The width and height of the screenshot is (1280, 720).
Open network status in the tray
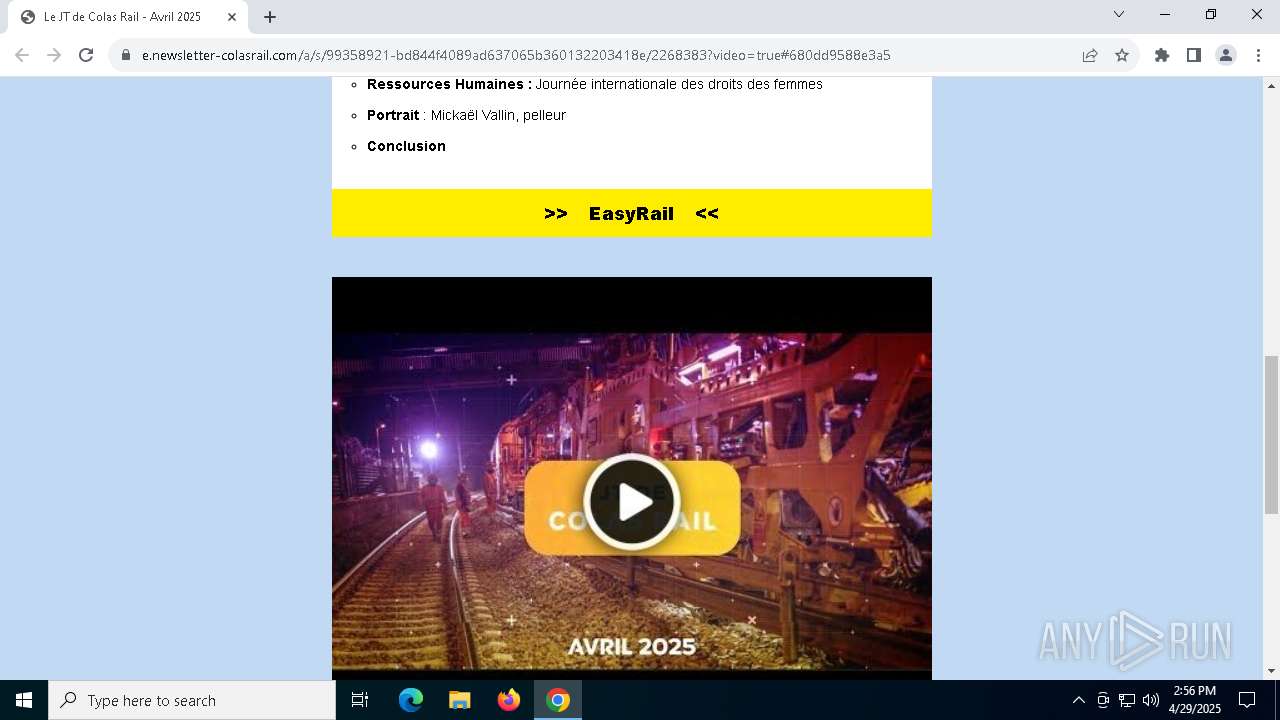tap(1127, 700)
